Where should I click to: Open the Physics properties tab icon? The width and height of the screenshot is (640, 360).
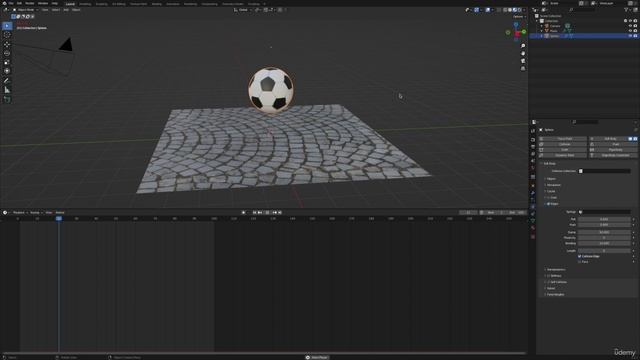point(533,207)
